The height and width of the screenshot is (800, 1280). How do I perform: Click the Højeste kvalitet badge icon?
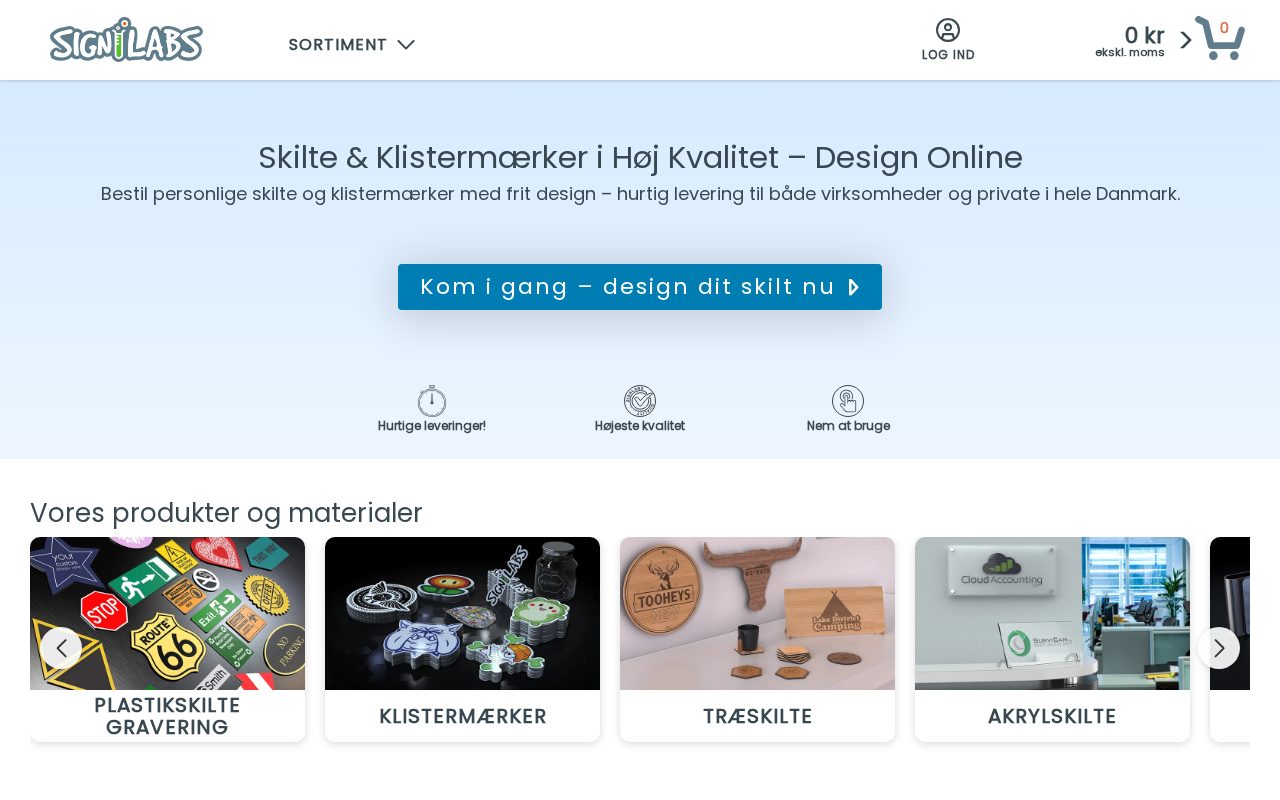click(x=640, y=401)
